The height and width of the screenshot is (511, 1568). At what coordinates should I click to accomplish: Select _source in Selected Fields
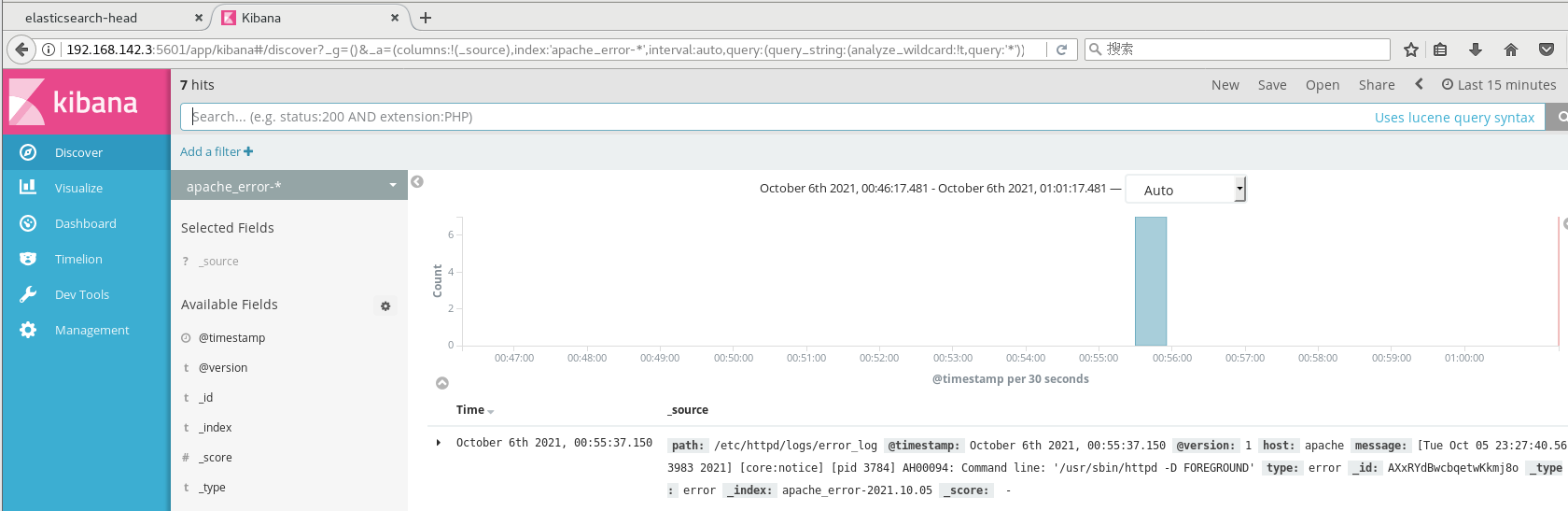tap(219, 262)
